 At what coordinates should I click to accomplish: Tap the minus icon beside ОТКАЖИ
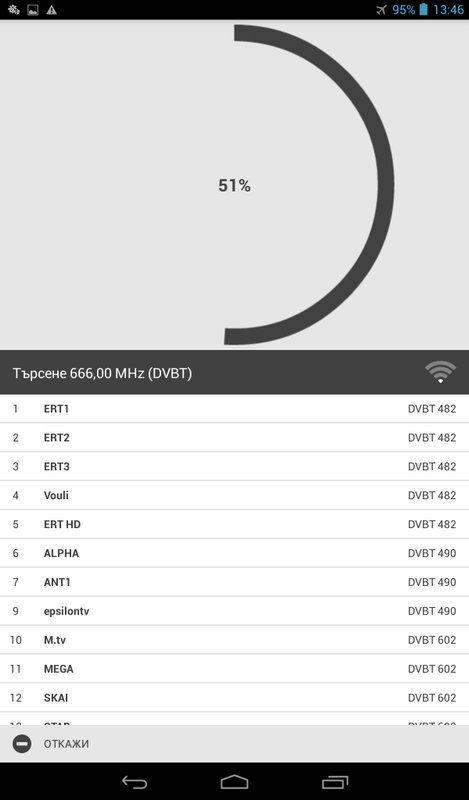pyautogui.click(x=22, y=744)
